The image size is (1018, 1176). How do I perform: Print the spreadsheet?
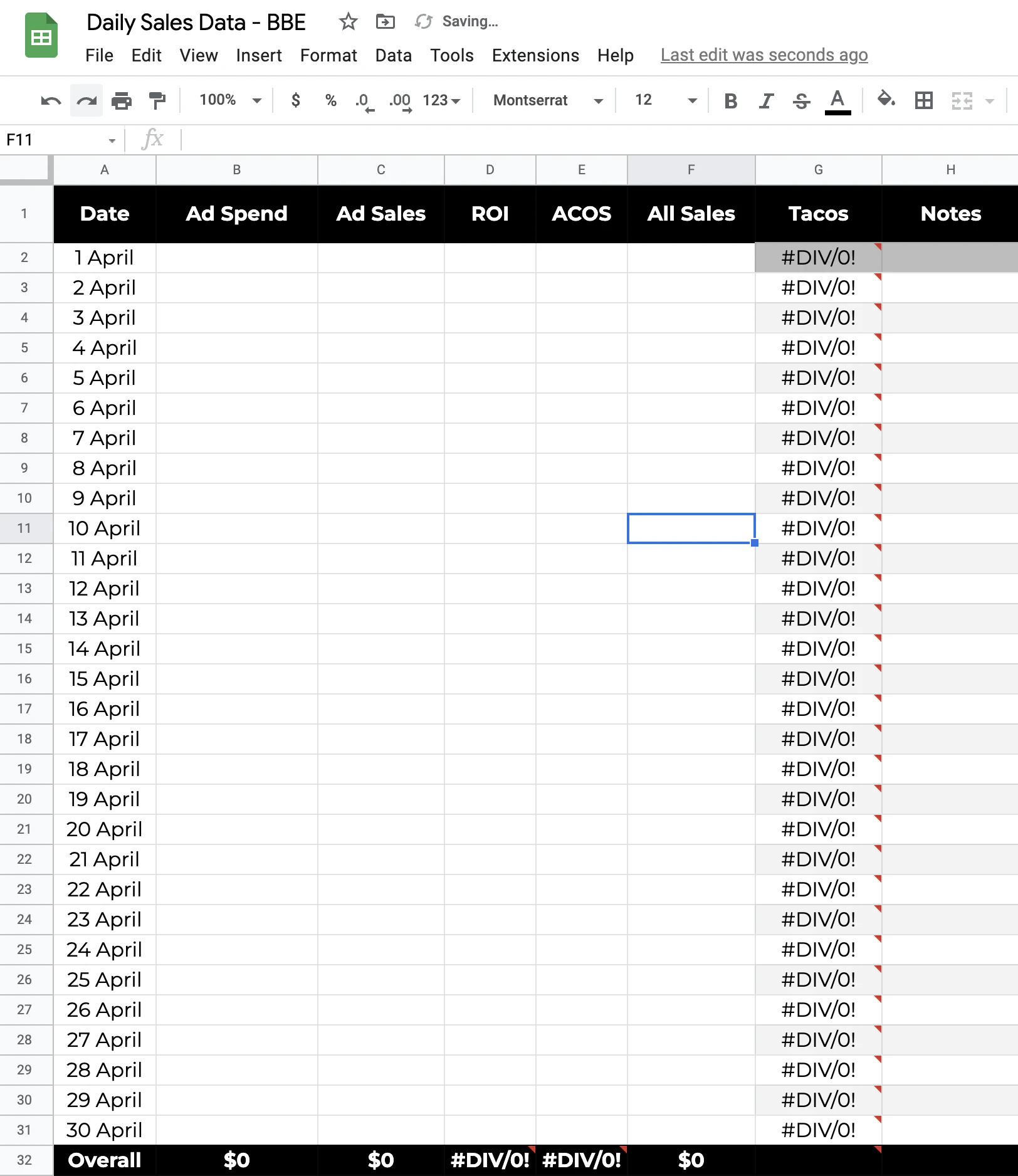[122, 100]
